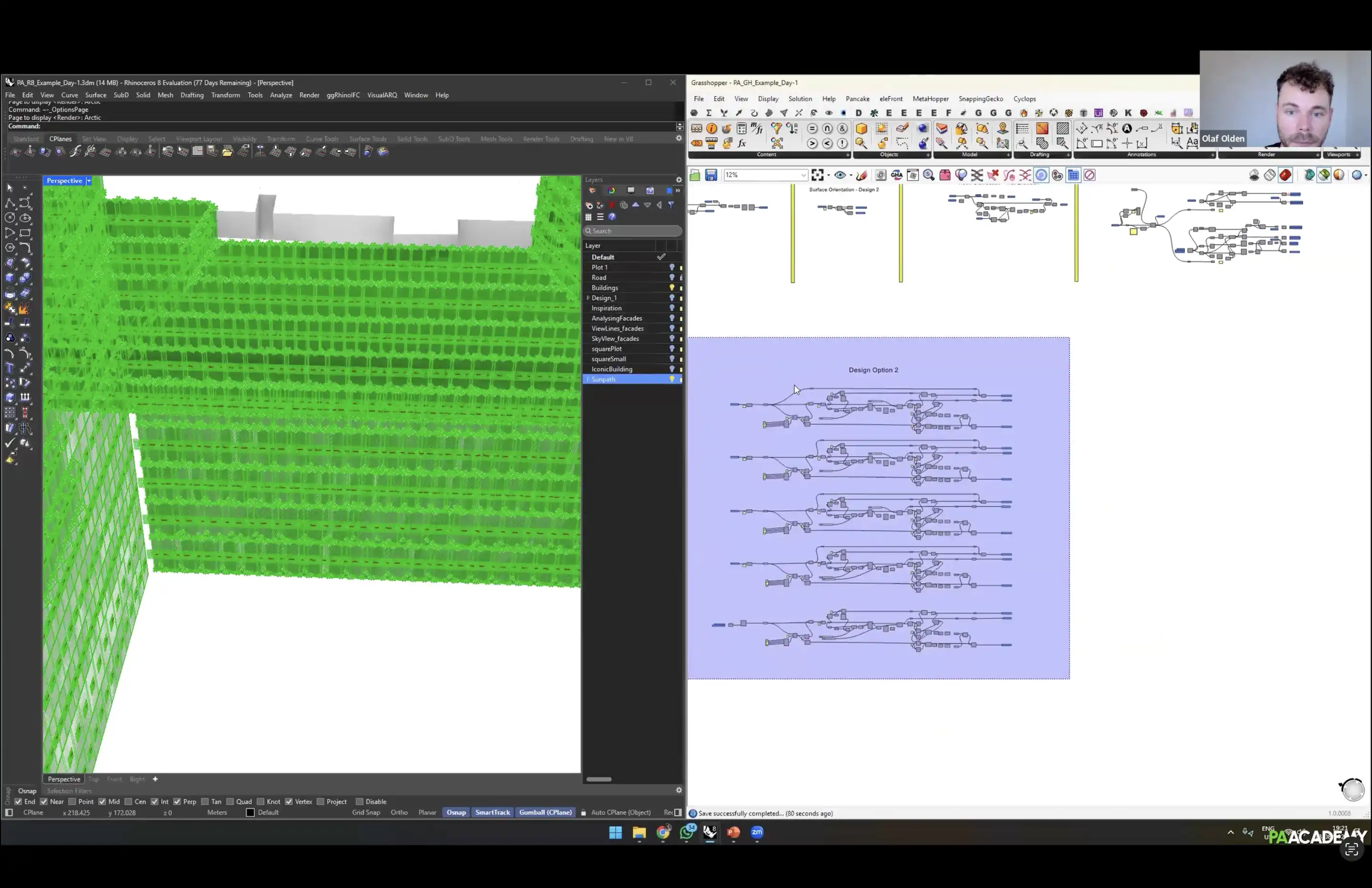Open the Analyze menu in Rhino
The width and height of the screenshot is (1372, 888).
point(281,95)
